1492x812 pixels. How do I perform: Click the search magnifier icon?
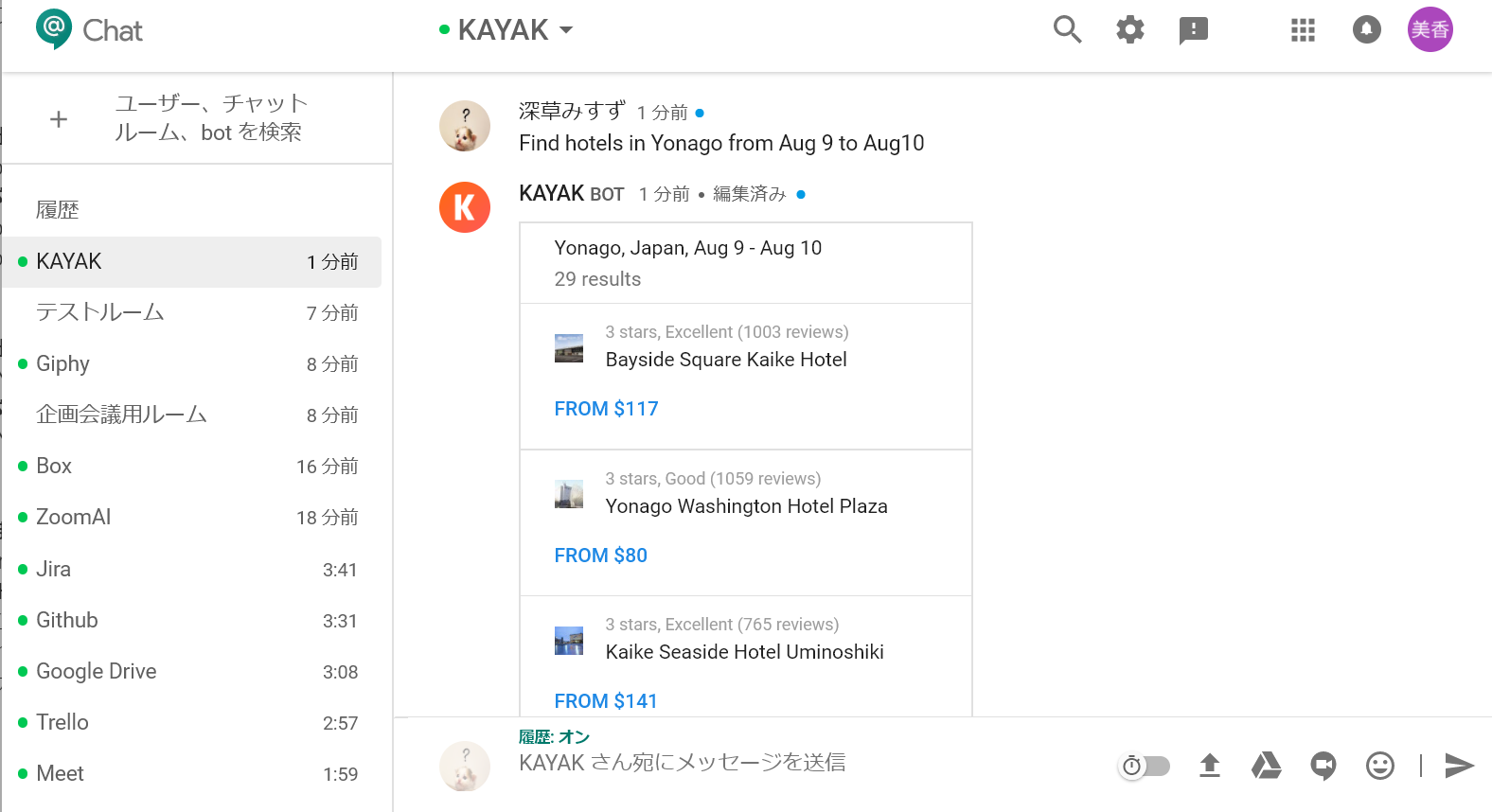1067,30
